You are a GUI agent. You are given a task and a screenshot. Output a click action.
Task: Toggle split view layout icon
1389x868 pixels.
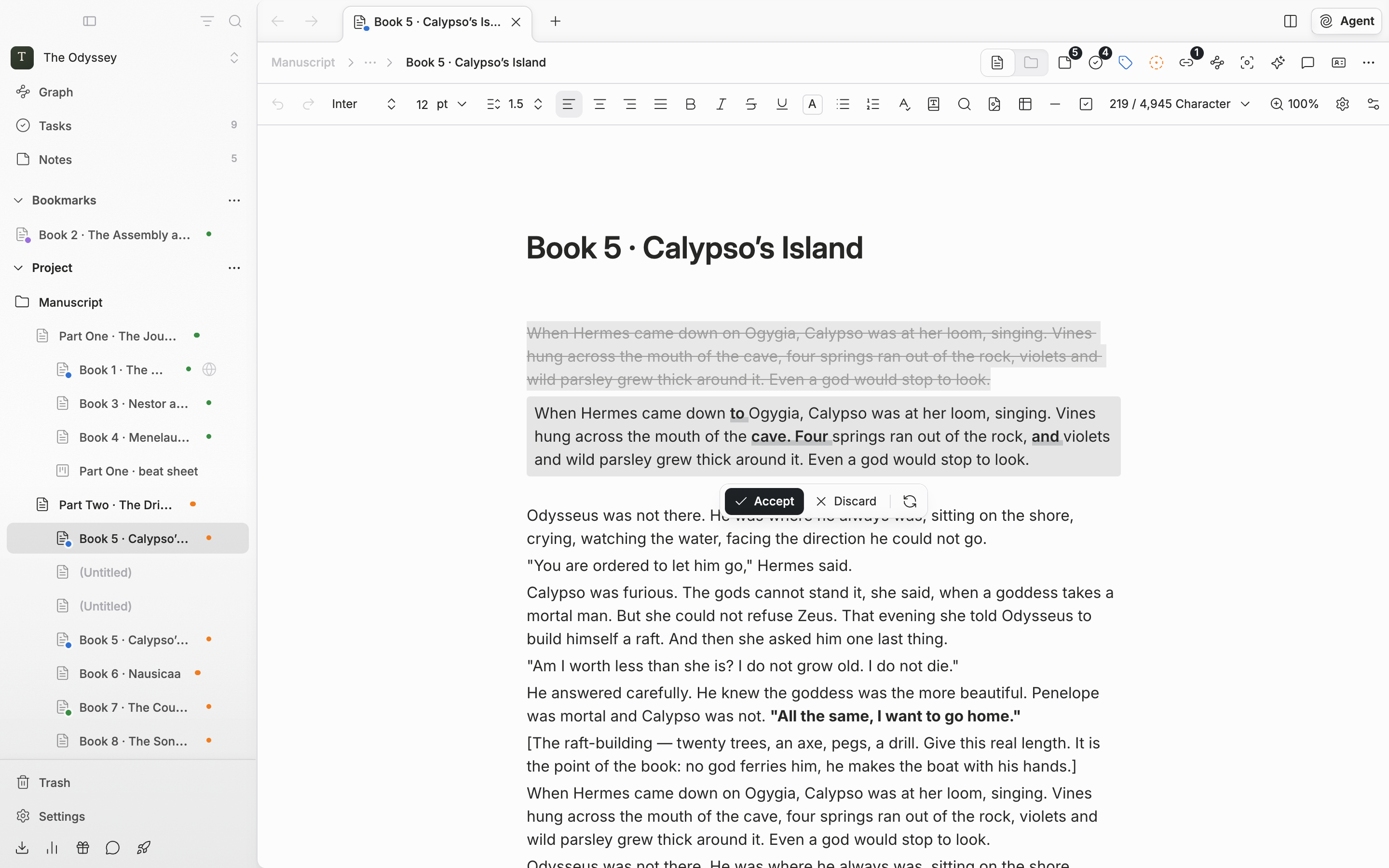tap(1290, 21)
